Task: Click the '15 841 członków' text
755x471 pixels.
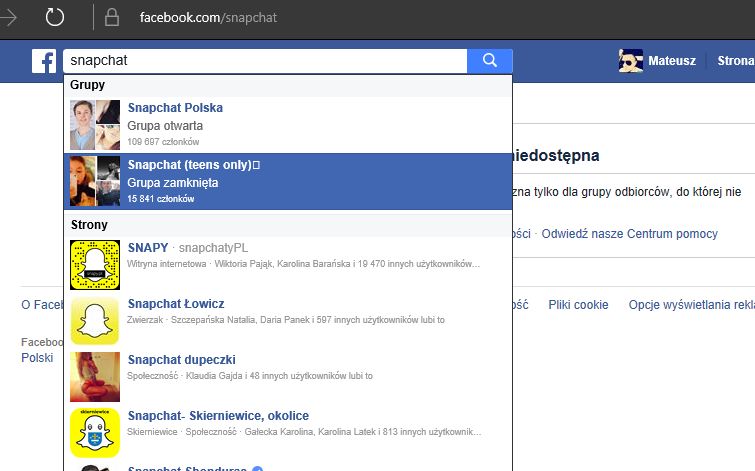Action: pyautogui.click(x=161, y=198)
